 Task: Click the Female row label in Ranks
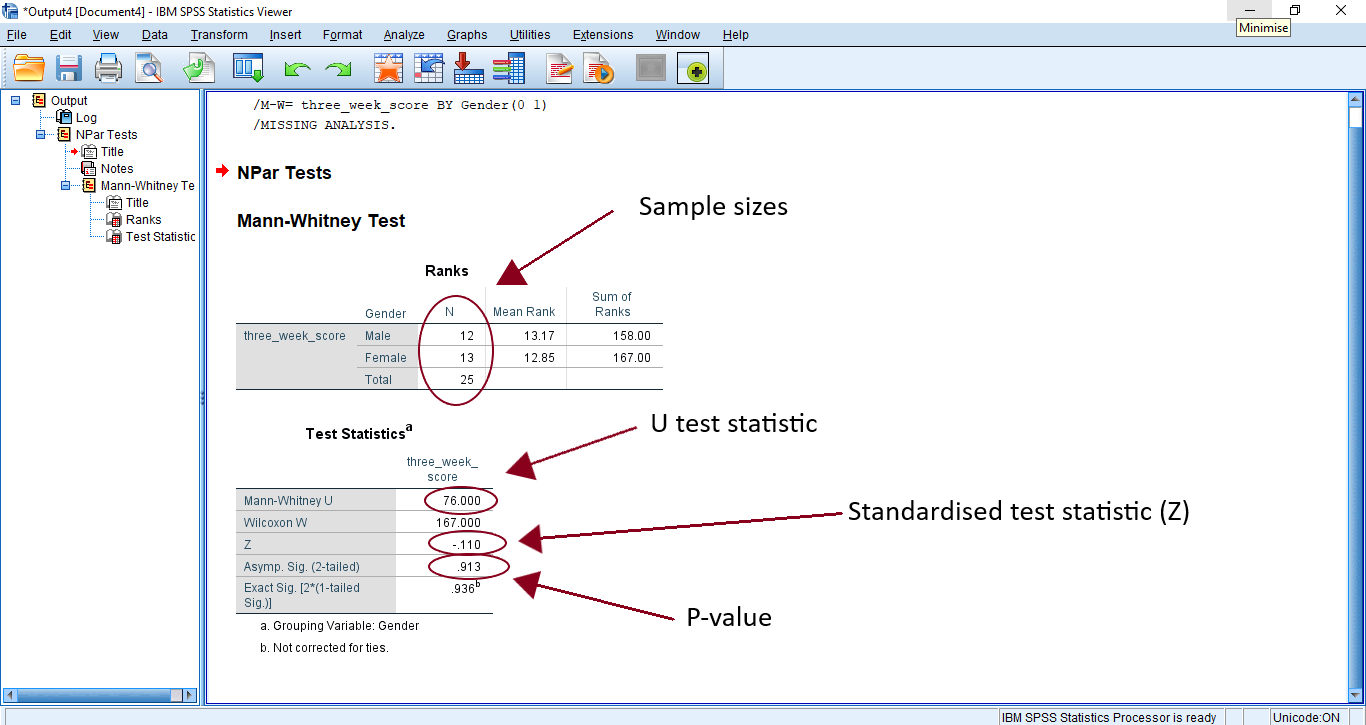click(x=386, y=358)
